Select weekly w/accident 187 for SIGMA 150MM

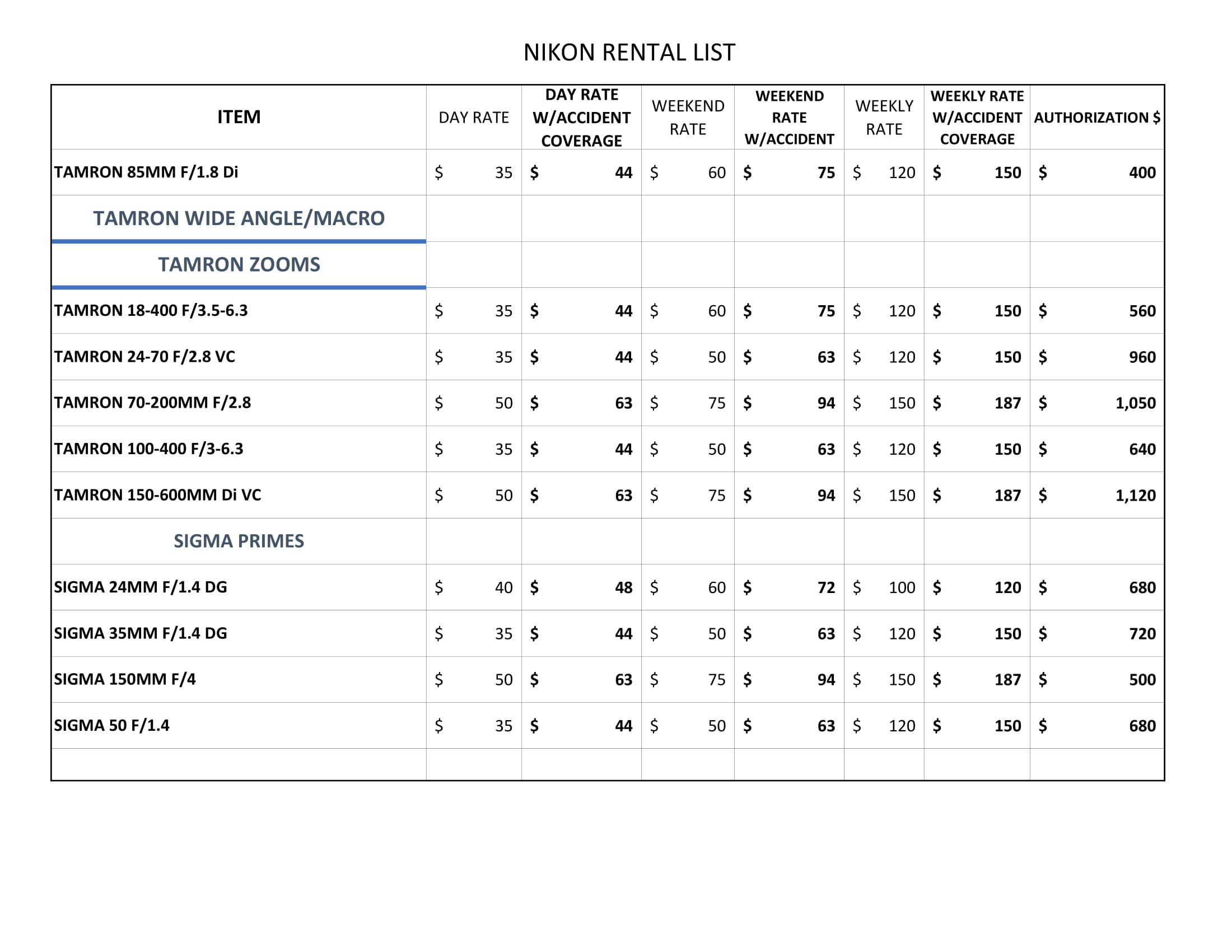(1007, 680)
